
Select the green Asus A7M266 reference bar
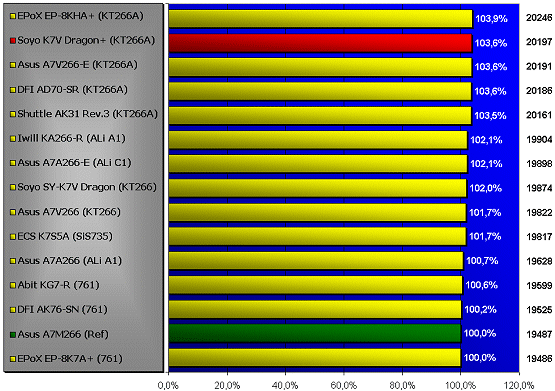coord(315,334)
